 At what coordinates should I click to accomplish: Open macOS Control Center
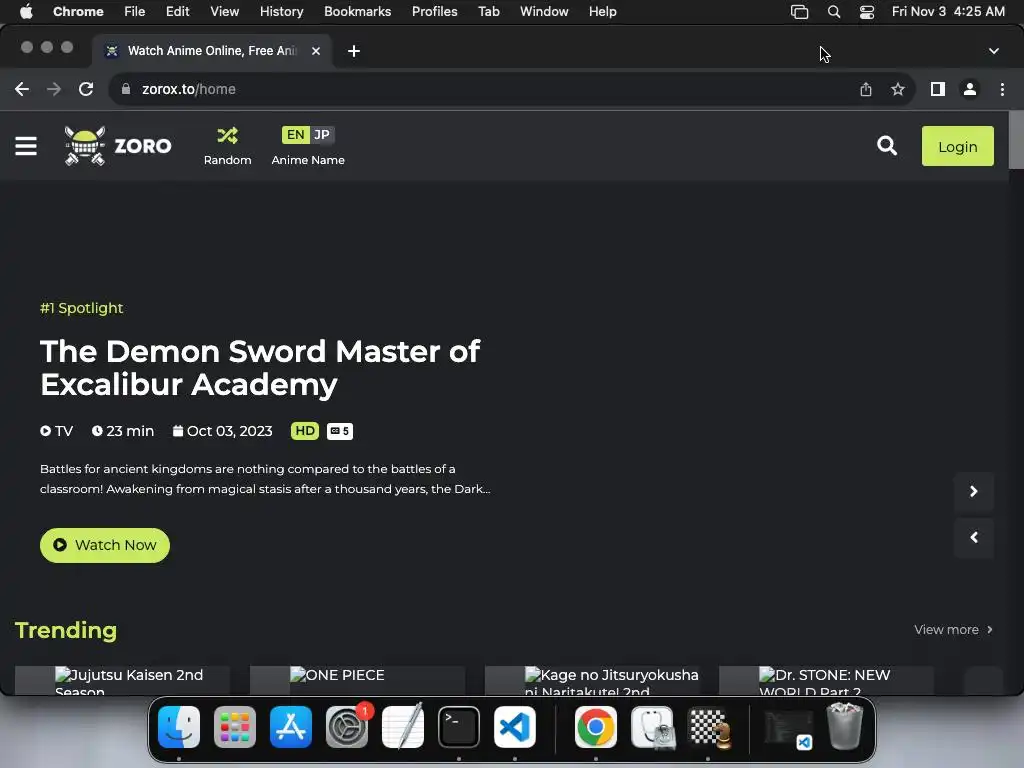pos(867,12)
